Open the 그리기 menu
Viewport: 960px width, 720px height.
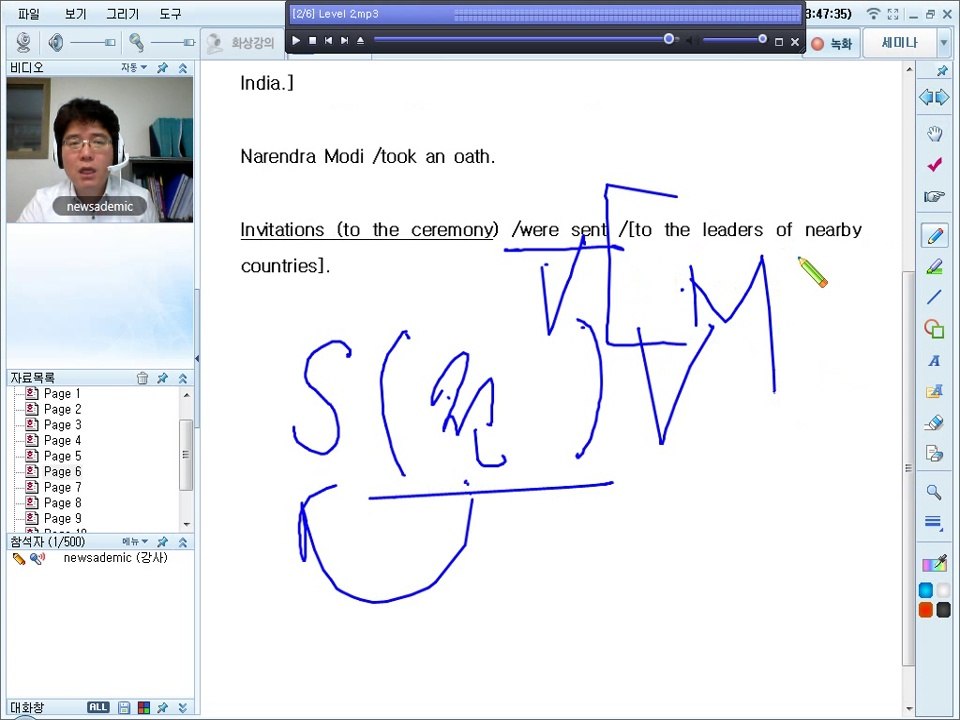122,13
